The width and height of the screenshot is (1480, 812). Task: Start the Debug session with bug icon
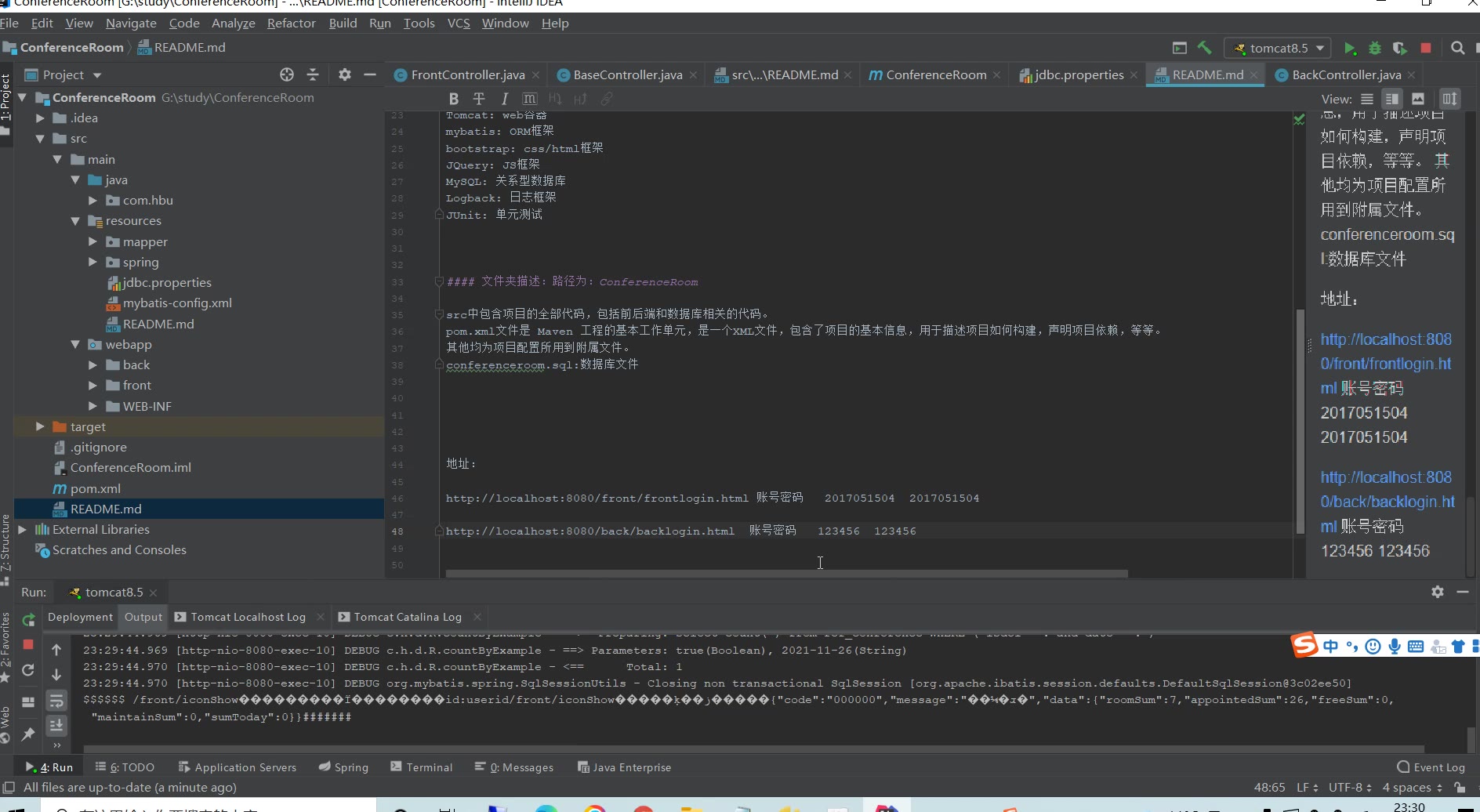1375,48
